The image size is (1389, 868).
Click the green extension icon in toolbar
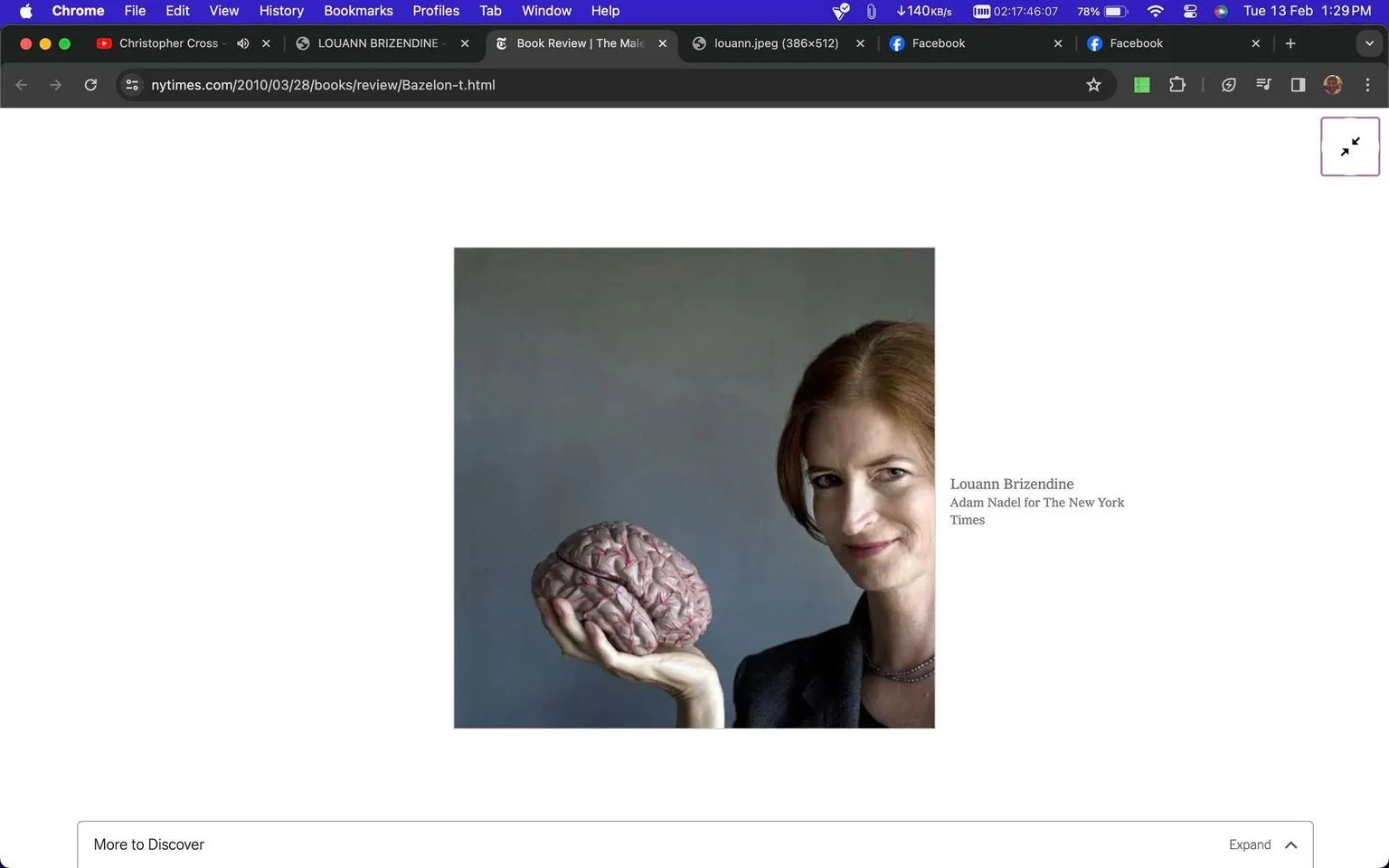point(1142,85)
